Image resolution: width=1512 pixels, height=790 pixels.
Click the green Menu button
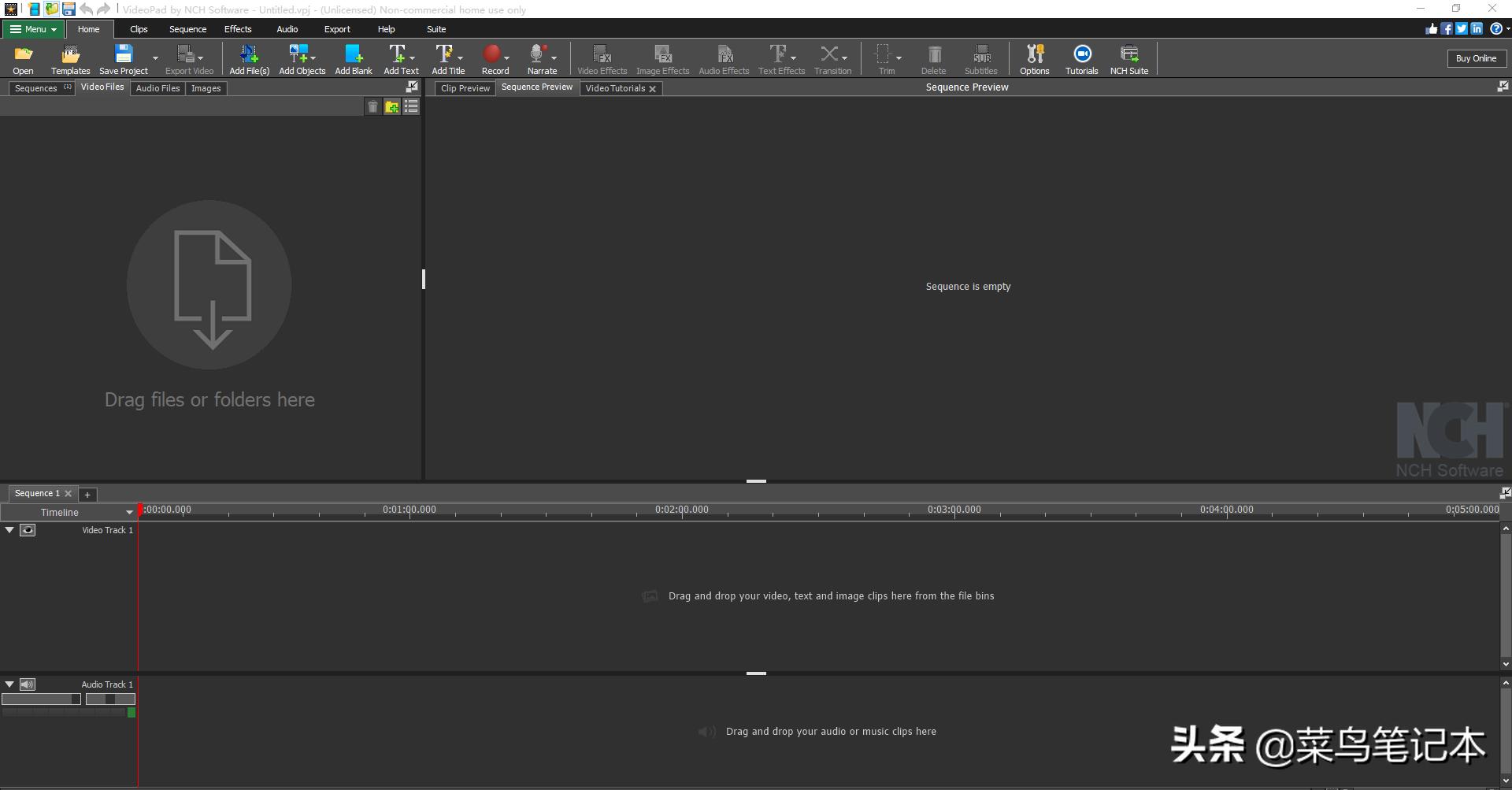click(33, 29)
